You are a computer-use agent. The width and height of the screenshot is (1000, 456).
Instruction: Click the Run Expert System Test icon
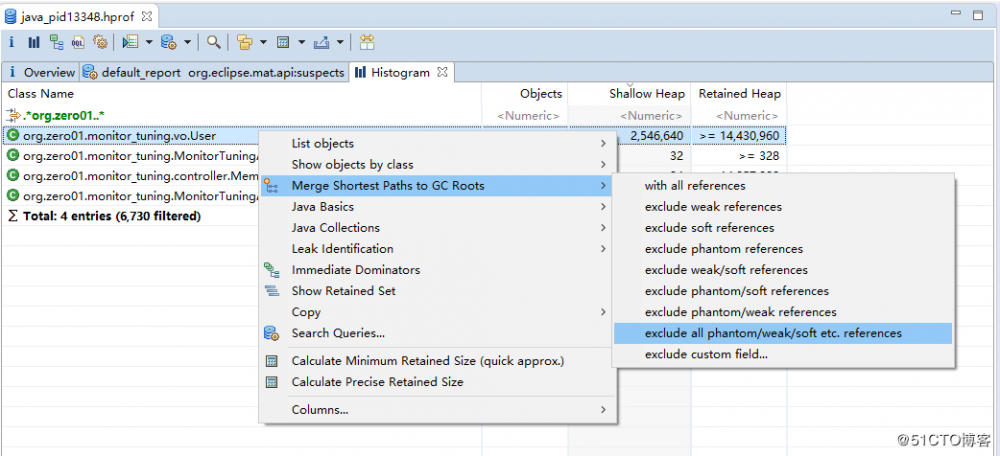pos(130,42)
